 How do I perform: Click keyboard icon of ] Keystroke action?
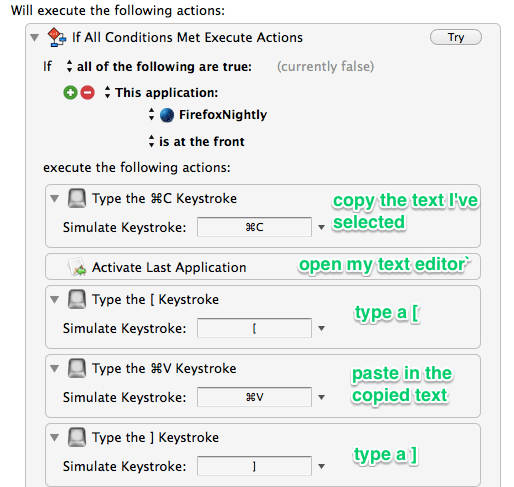point(77,437)
